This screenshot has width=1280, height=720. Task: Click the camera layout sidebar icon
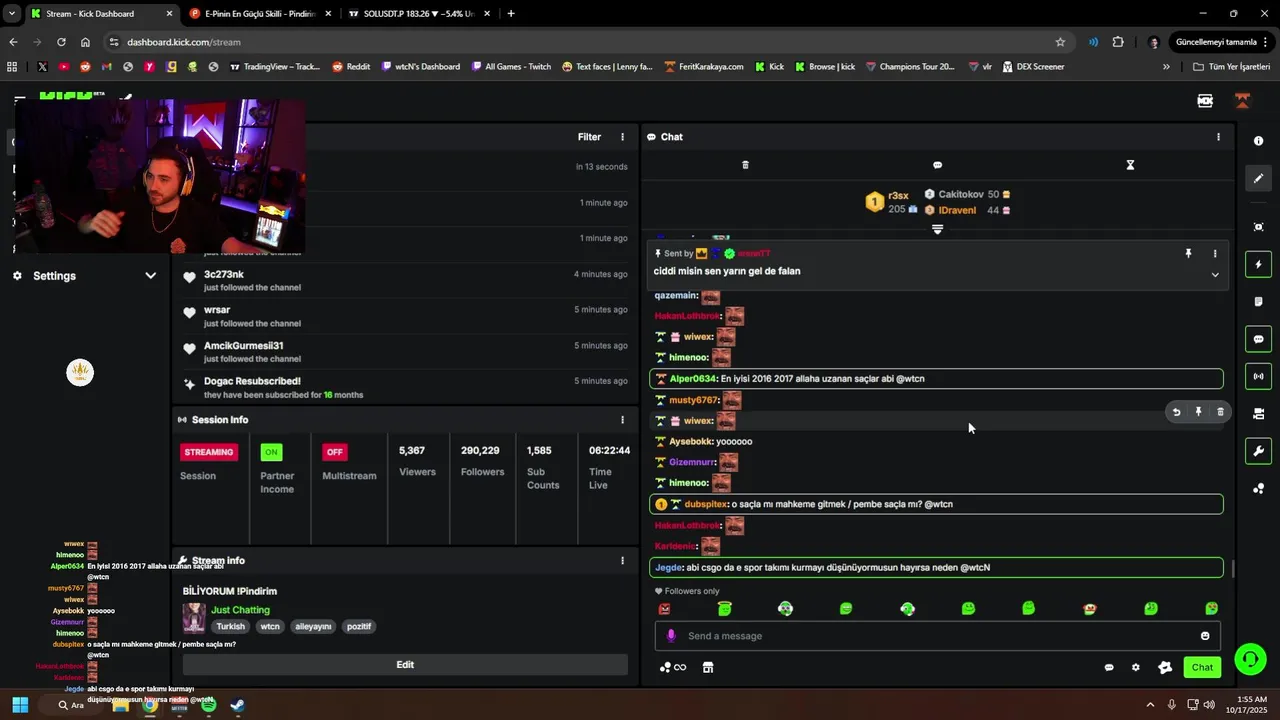tap(1258, 414)
